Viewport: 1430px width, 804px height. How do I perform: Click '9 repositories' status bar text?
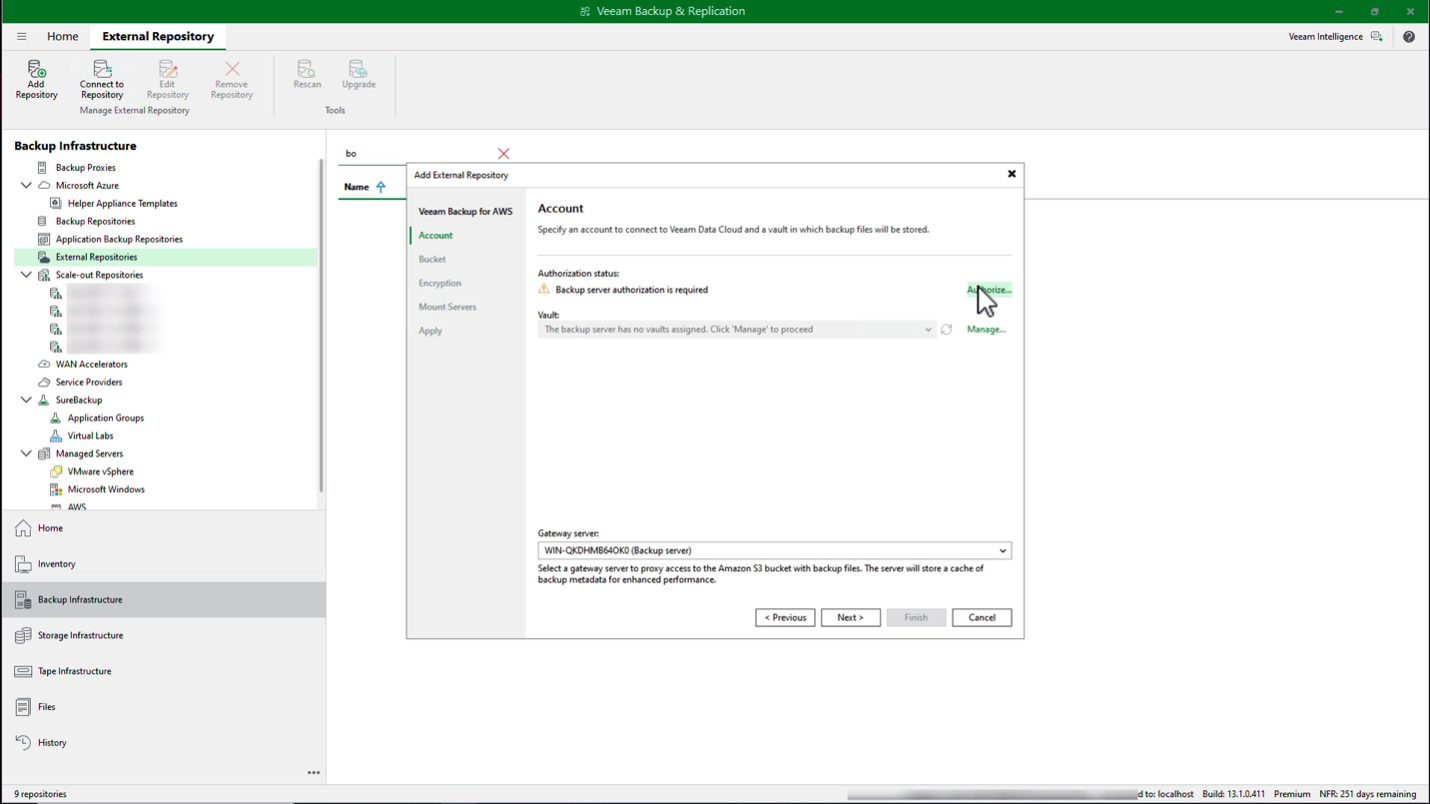(x=40, y=794)
